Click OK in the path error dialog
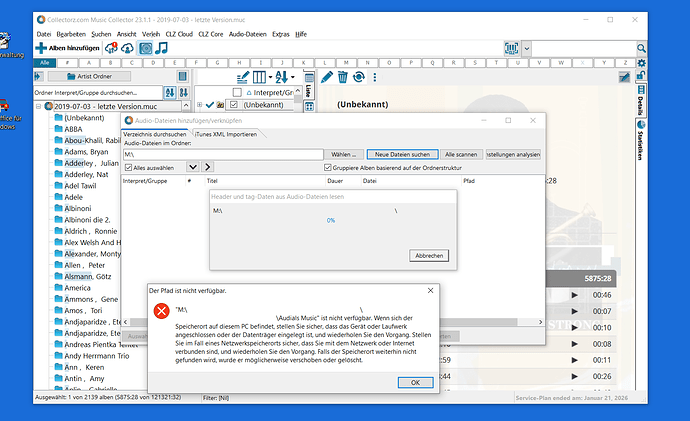 point(415,383)
